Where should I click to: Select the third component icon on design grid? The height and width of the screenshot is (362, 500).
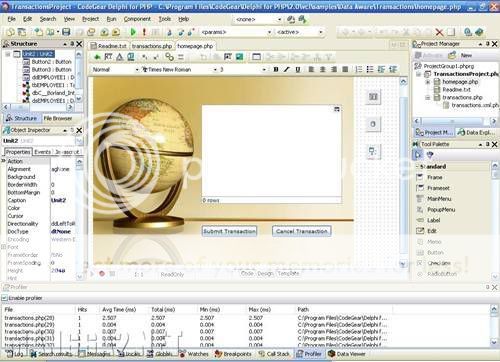pyautogui.click(x=373, y=152)
